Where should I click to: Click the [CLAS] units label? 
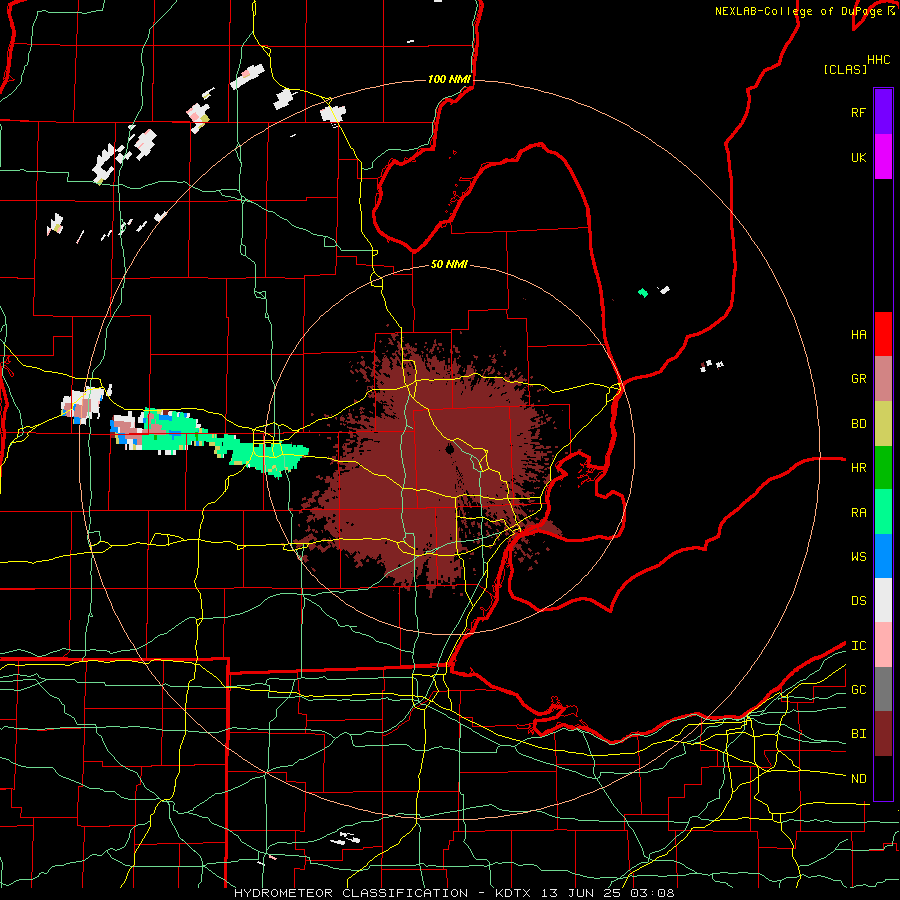point(845,69)
